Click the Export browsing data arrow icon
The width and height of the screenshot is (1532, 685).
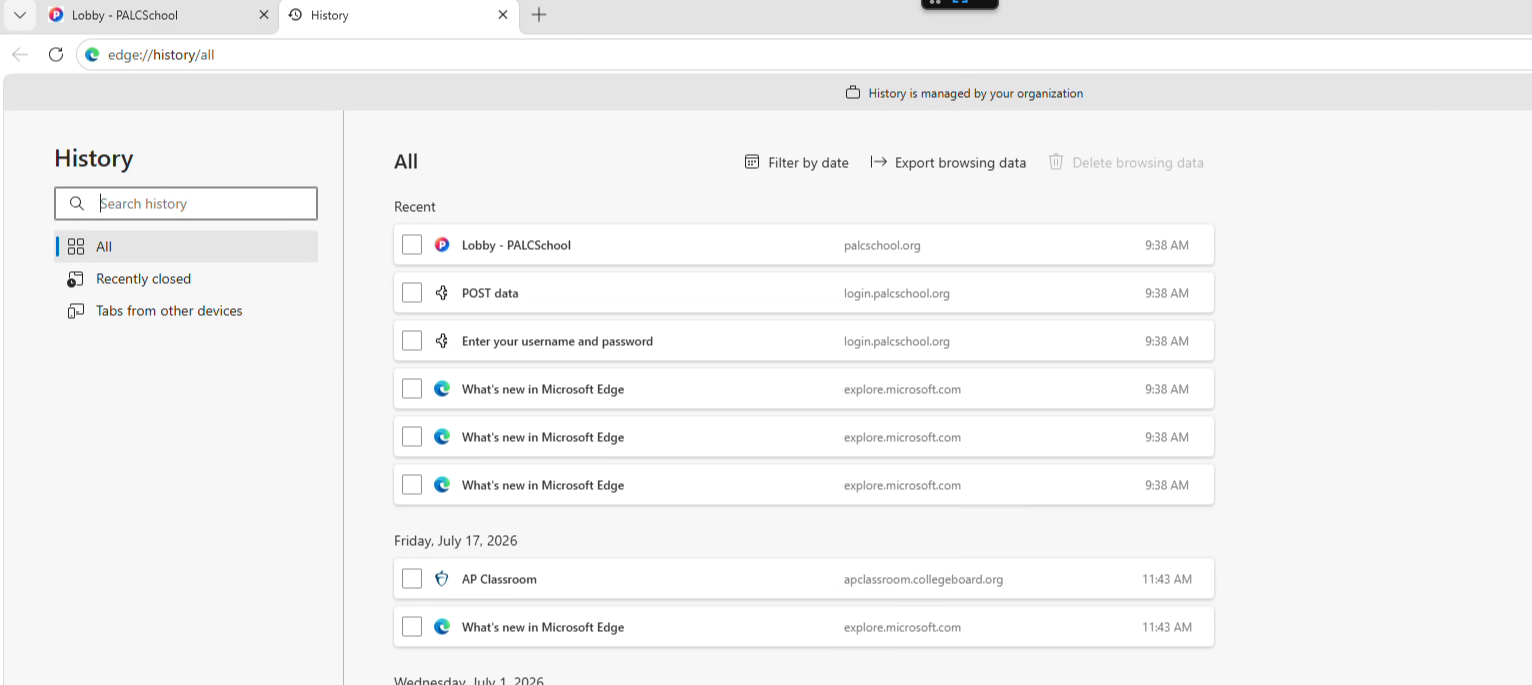click(879, 162)
